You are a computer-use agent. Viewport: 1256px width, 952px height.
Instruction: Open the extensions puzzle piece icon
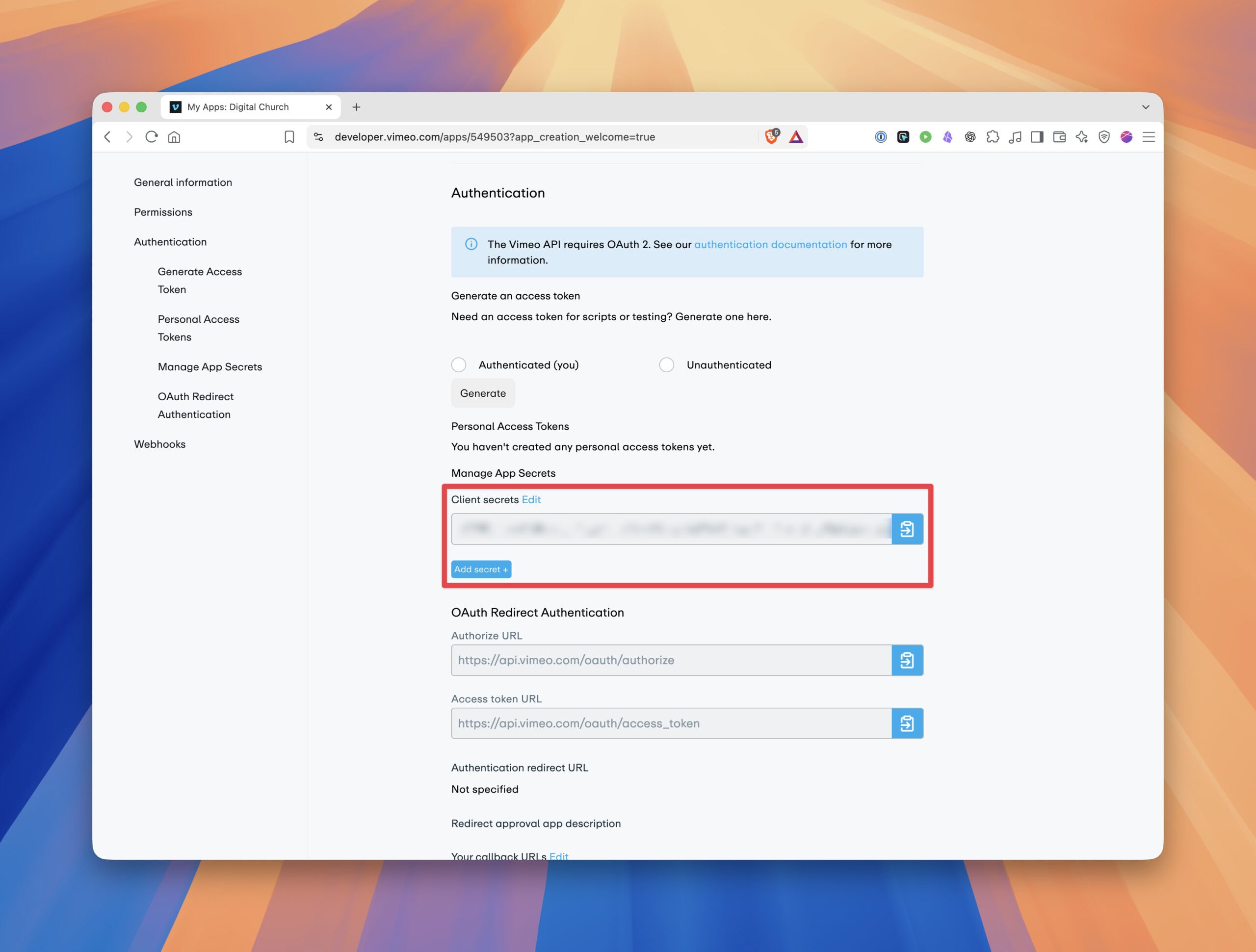click(x=993, y=137)
